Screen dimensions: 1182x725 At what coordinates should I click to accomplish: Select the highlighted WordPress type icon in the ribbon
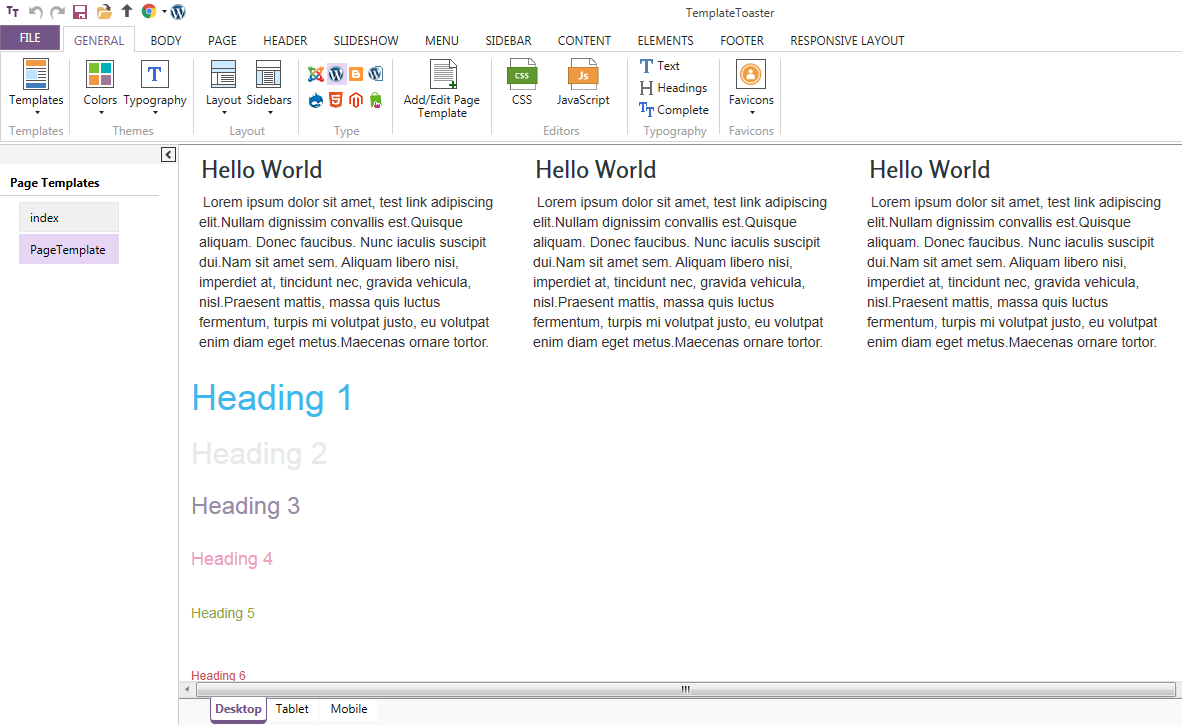click(x=336, y=74)
